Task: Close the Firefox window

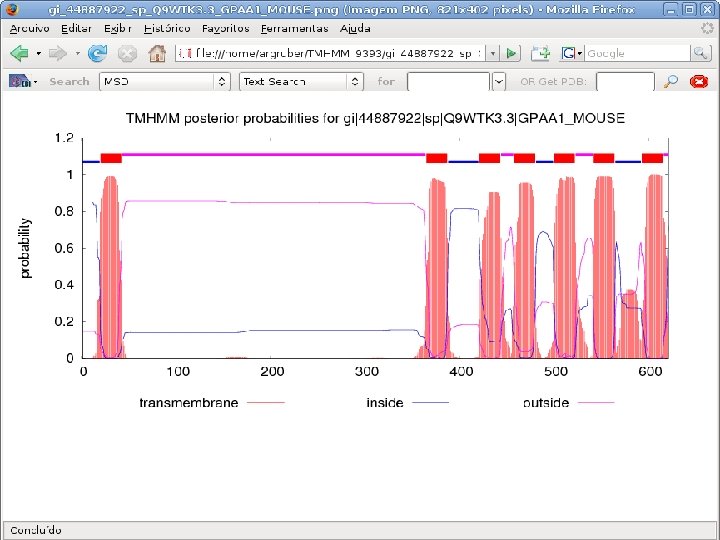Action: (707, 9)
